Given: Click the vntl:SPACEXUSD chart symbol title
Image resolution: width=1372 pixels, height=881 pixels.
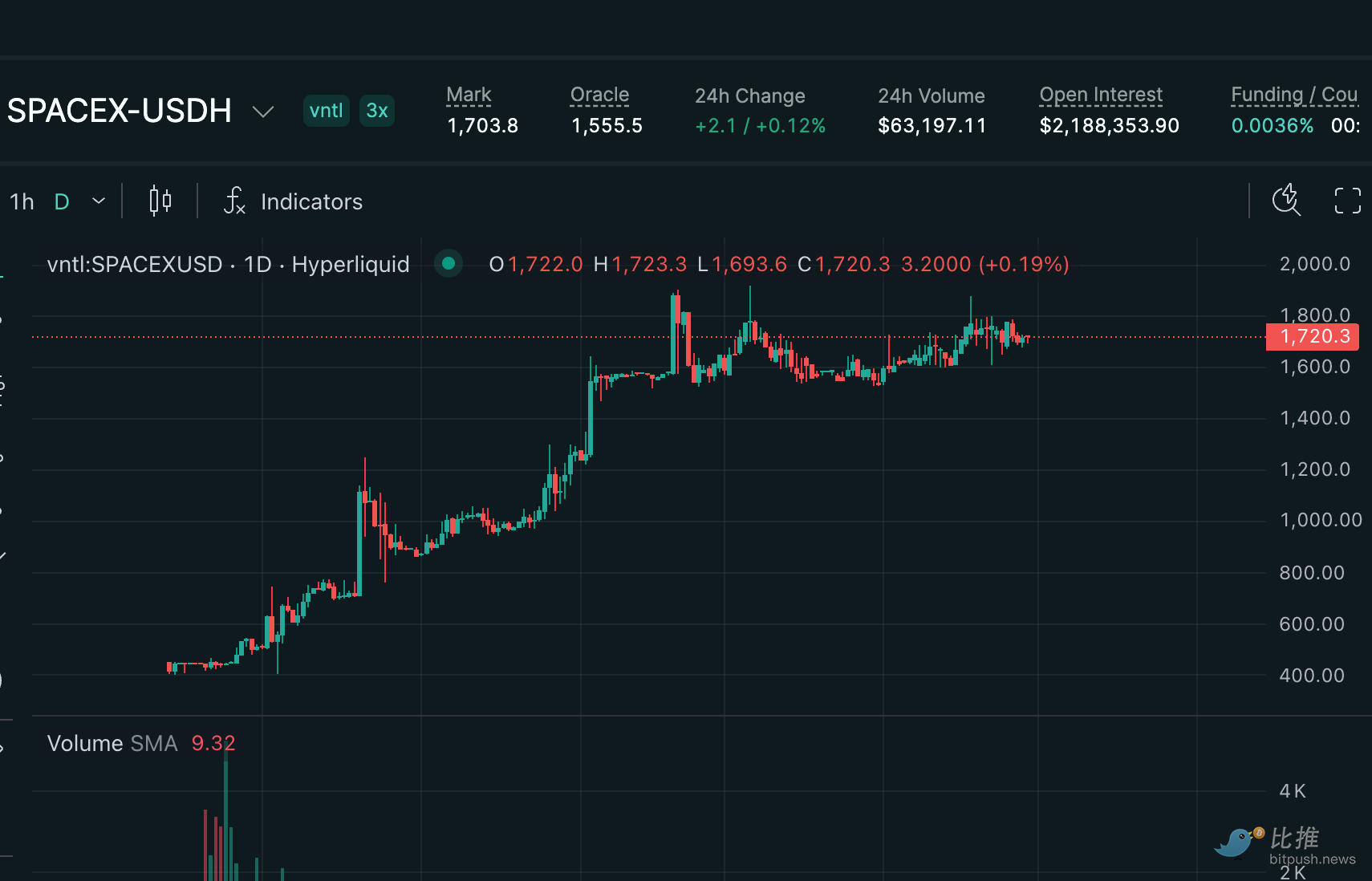Looking at the screenshot, I should pyautogui.click(x=134, y=264).
